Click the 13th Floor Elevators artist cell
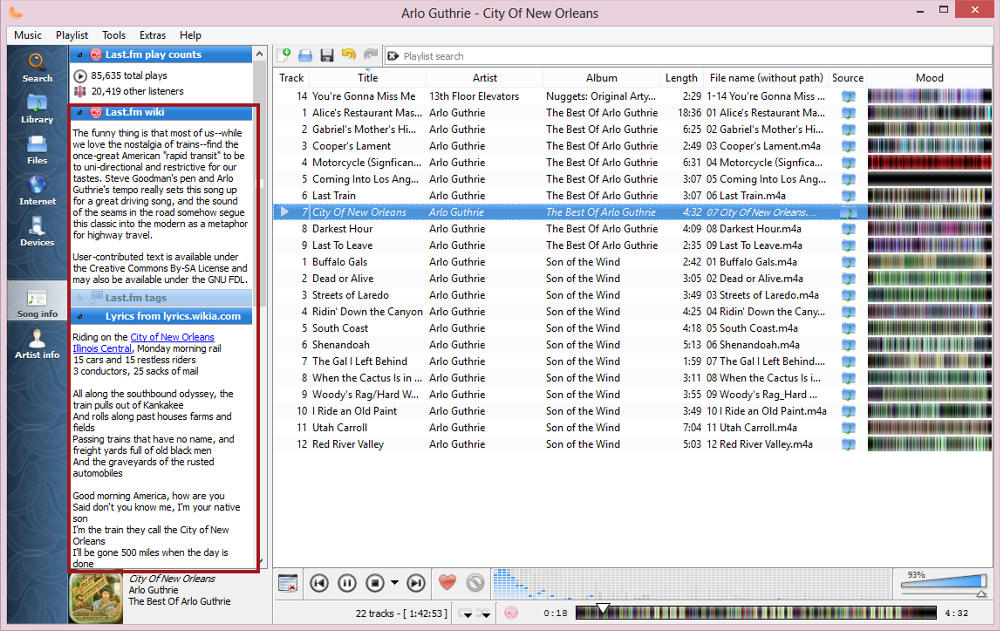The height and width of the screenshot is (631, 1000). 474,96
